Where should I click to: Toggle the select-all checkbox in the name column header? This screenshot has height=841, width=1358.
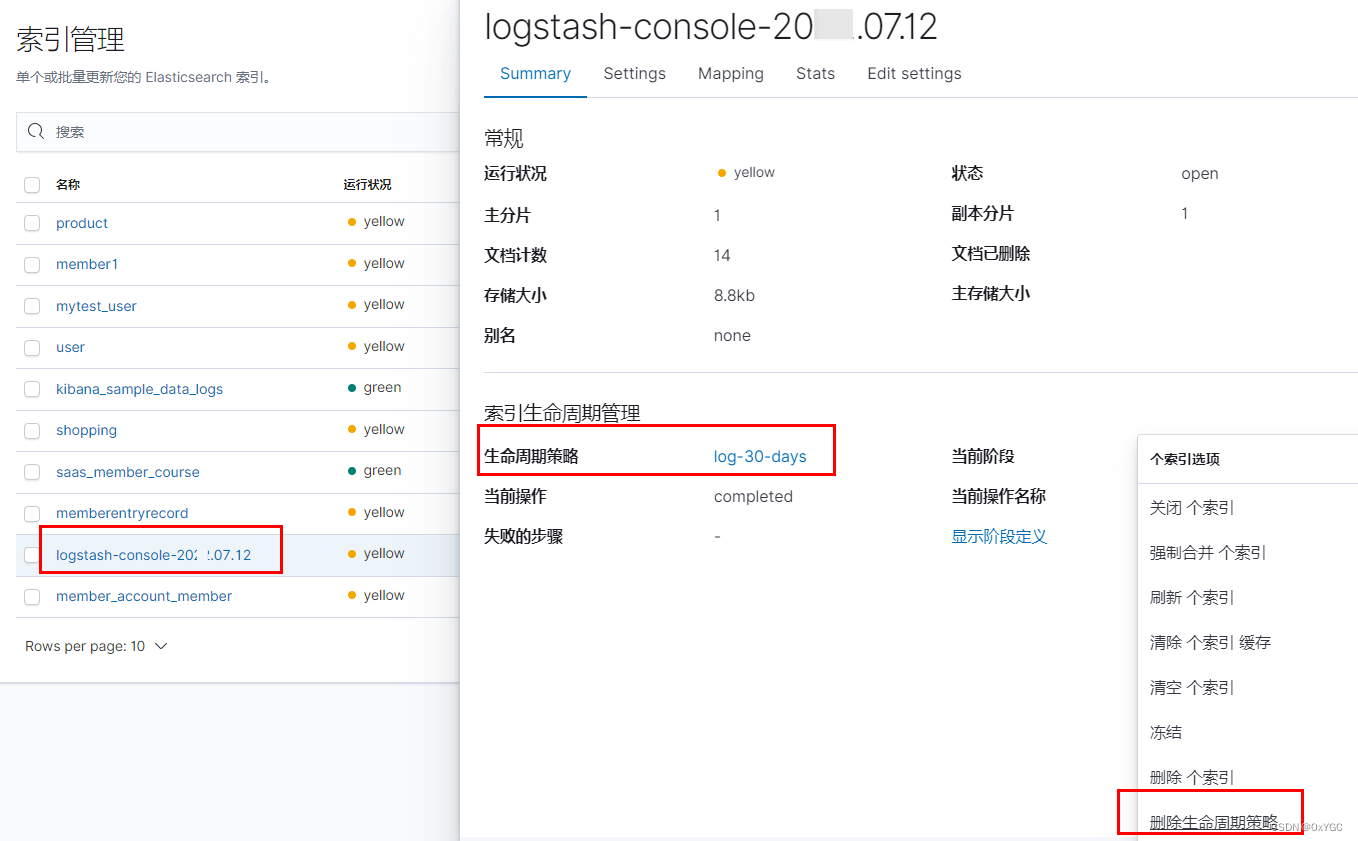tap(31, 184)
